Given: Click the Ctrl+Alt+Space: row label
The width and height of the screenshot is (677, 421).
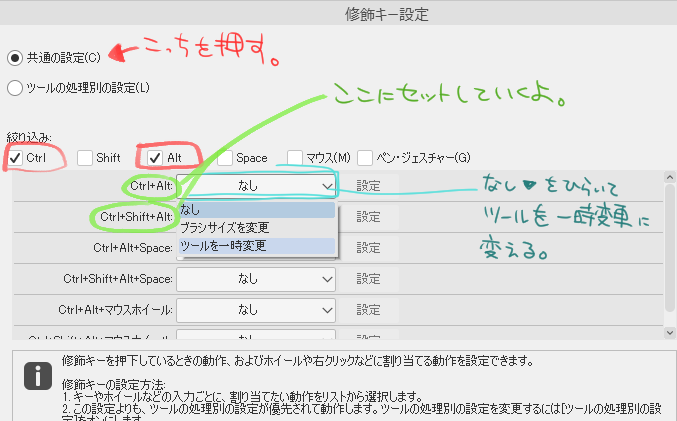Looking at the screenshot, I should pyautogui.click(x=133, y=248).
